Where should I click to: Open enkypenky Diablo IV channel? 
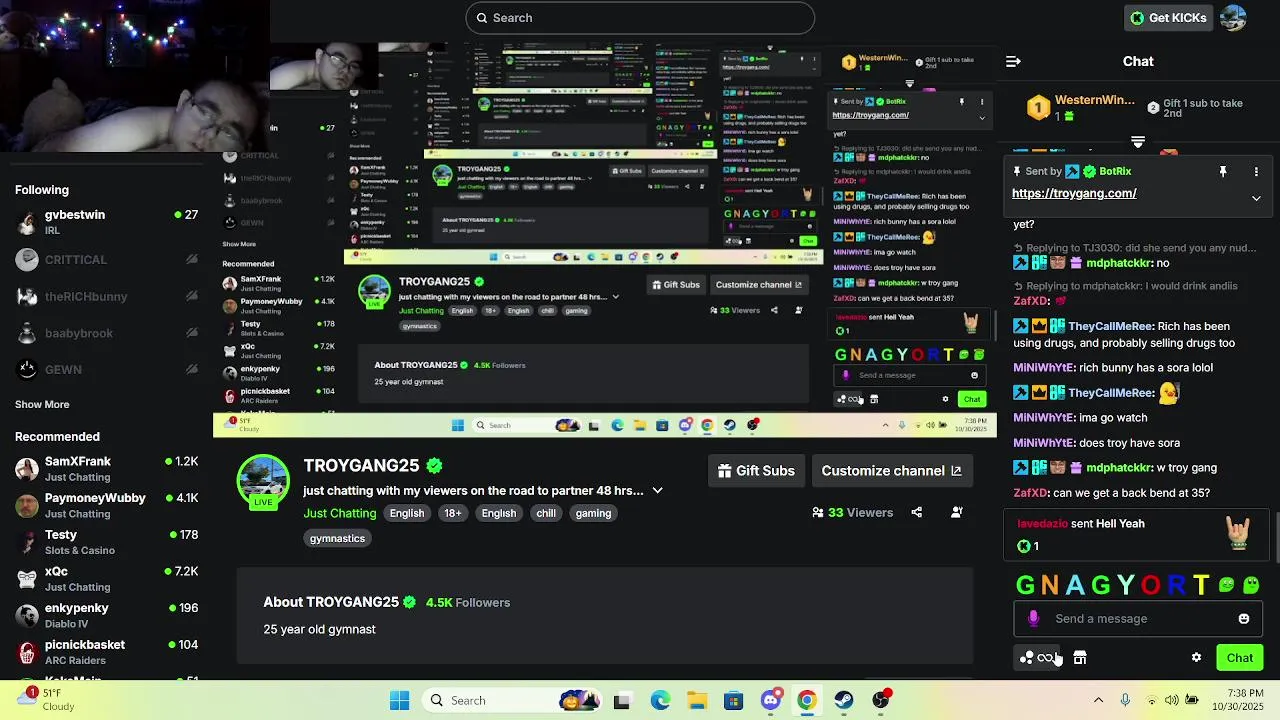(x=106, y=615)
